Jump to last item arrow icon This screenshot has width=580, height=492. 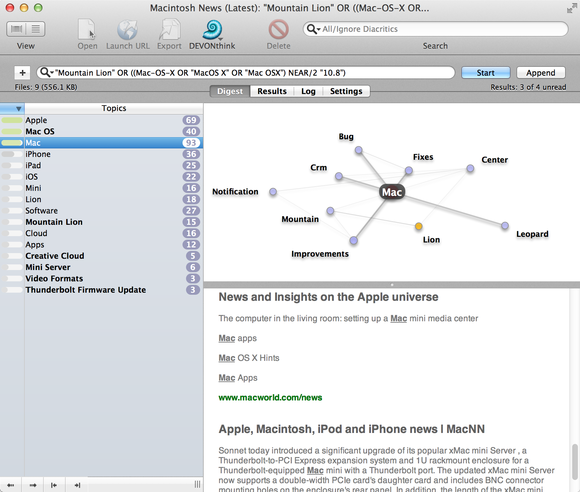point(77,485)
